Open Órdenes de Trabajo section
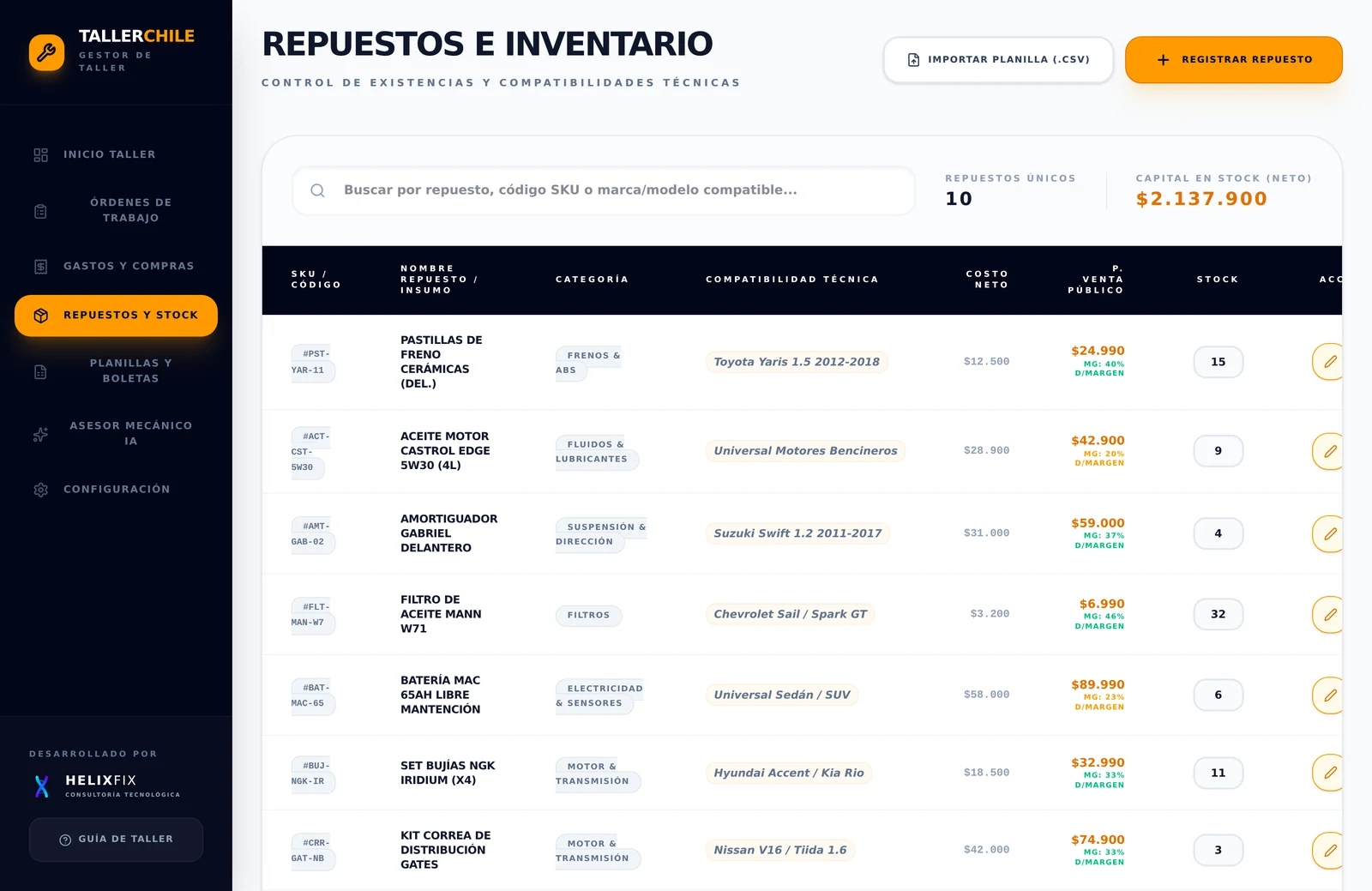 coord(116,210)
